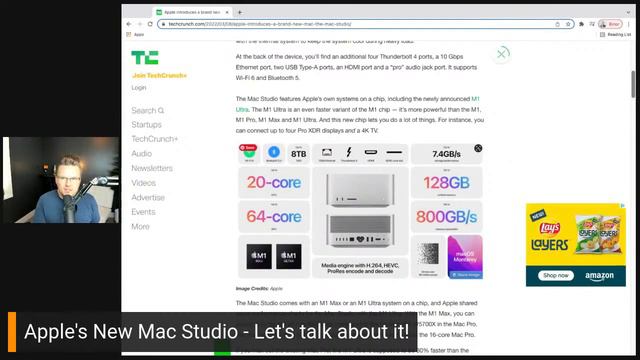Viewport: 640px width, 360px height.
Task: Click the Image Credits Apple caption
Action: [x=259, y=289]
